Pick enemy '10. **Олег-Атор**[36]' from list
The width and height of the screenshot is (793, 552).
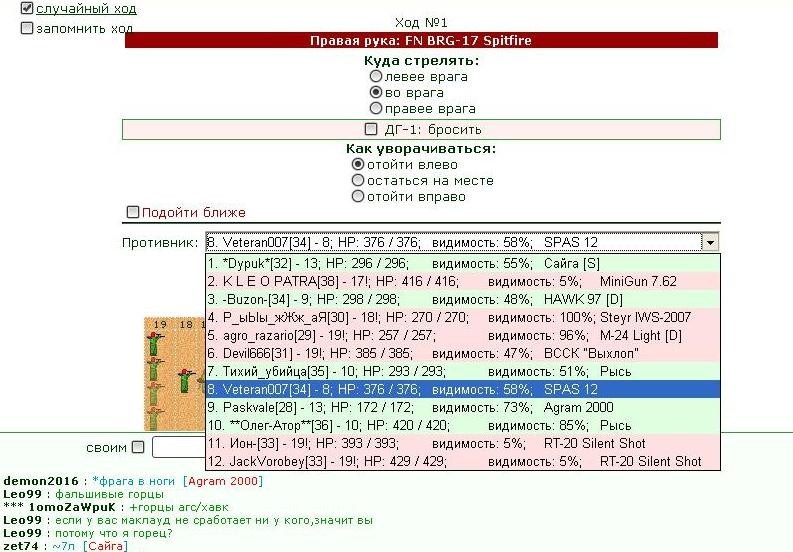[x=463, y=426]
